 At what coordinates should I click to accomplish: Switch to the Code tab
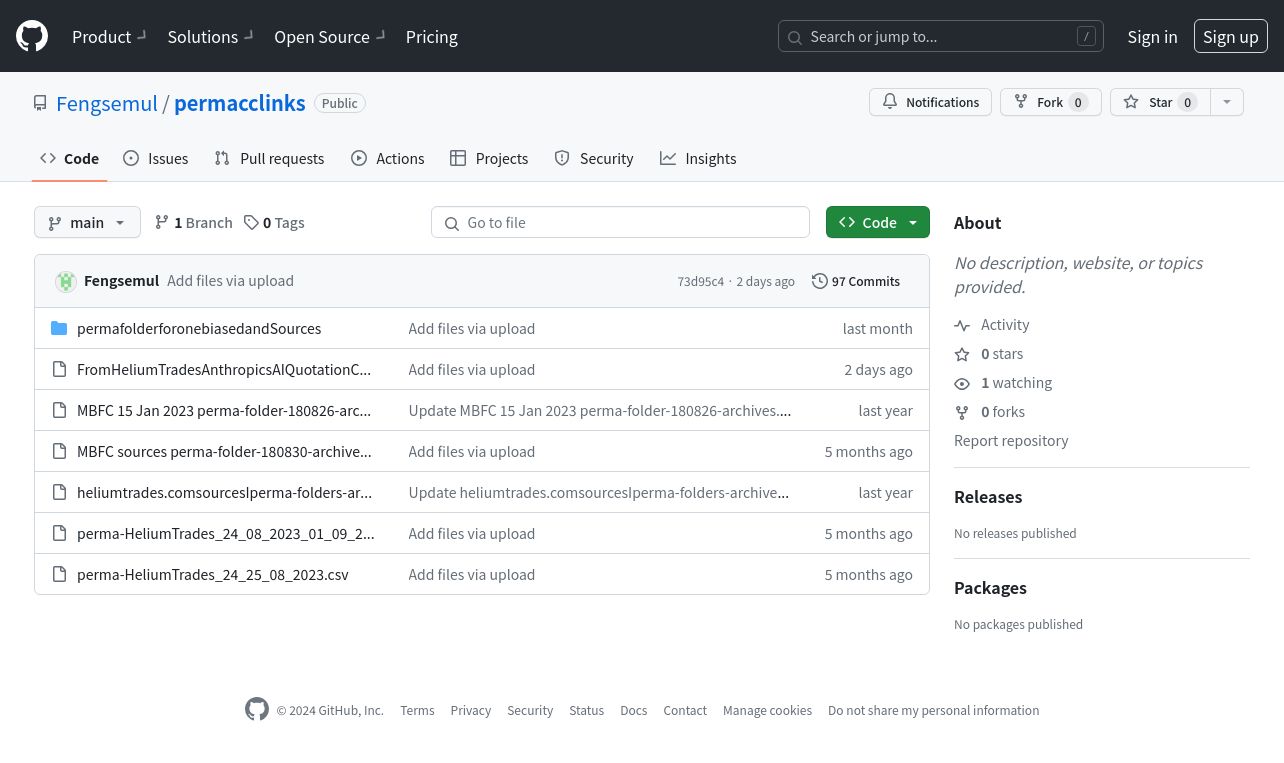click(69, 158)
